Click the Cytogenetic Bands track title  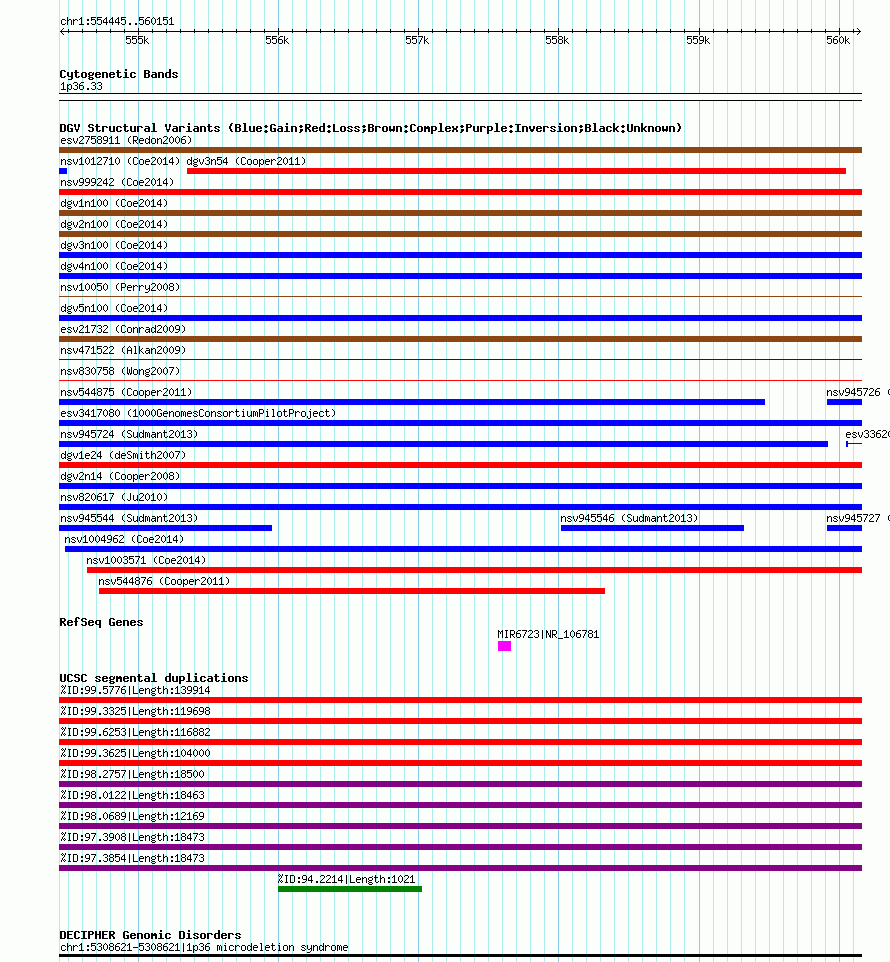coord(119,74)
